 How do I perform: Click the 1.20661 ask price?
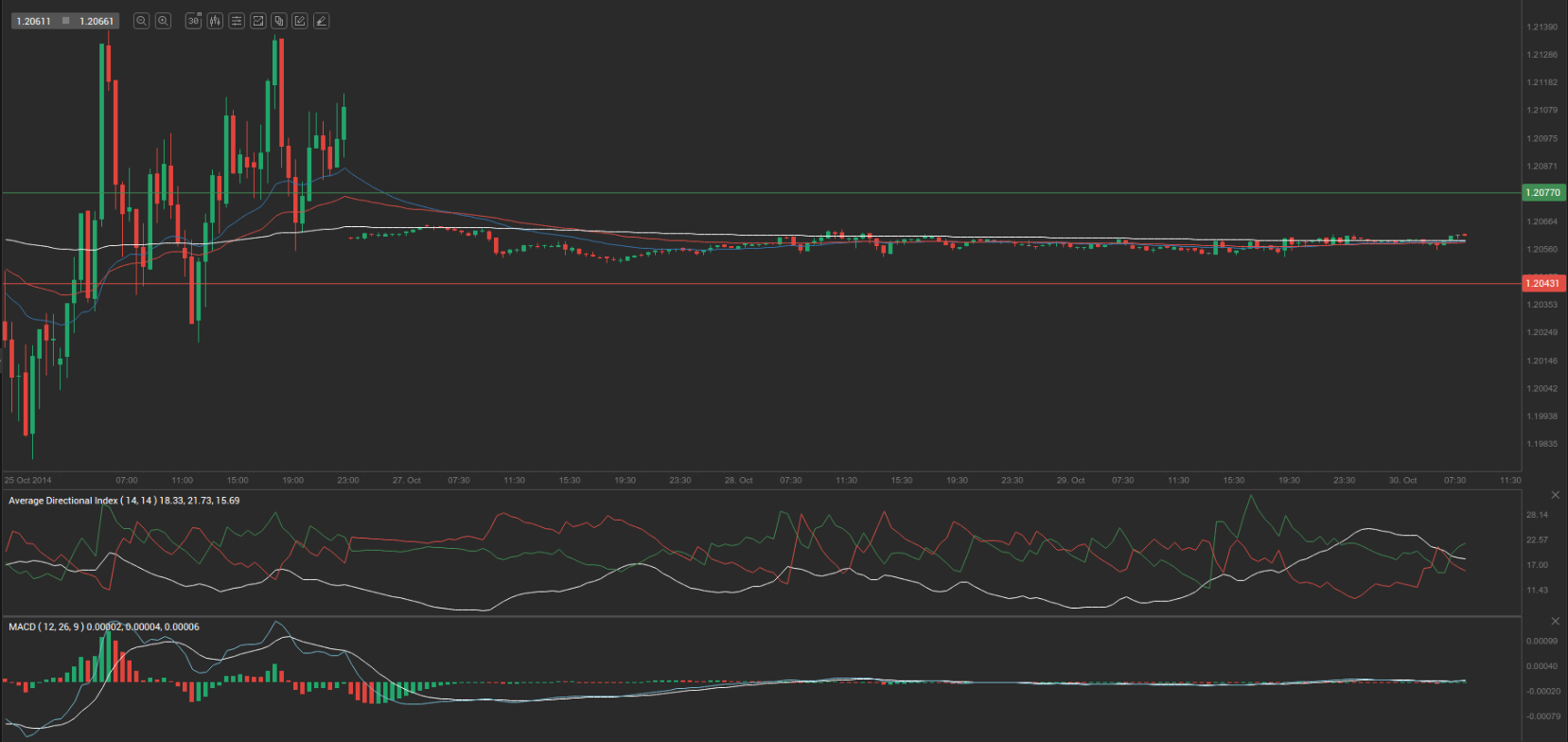97,21
